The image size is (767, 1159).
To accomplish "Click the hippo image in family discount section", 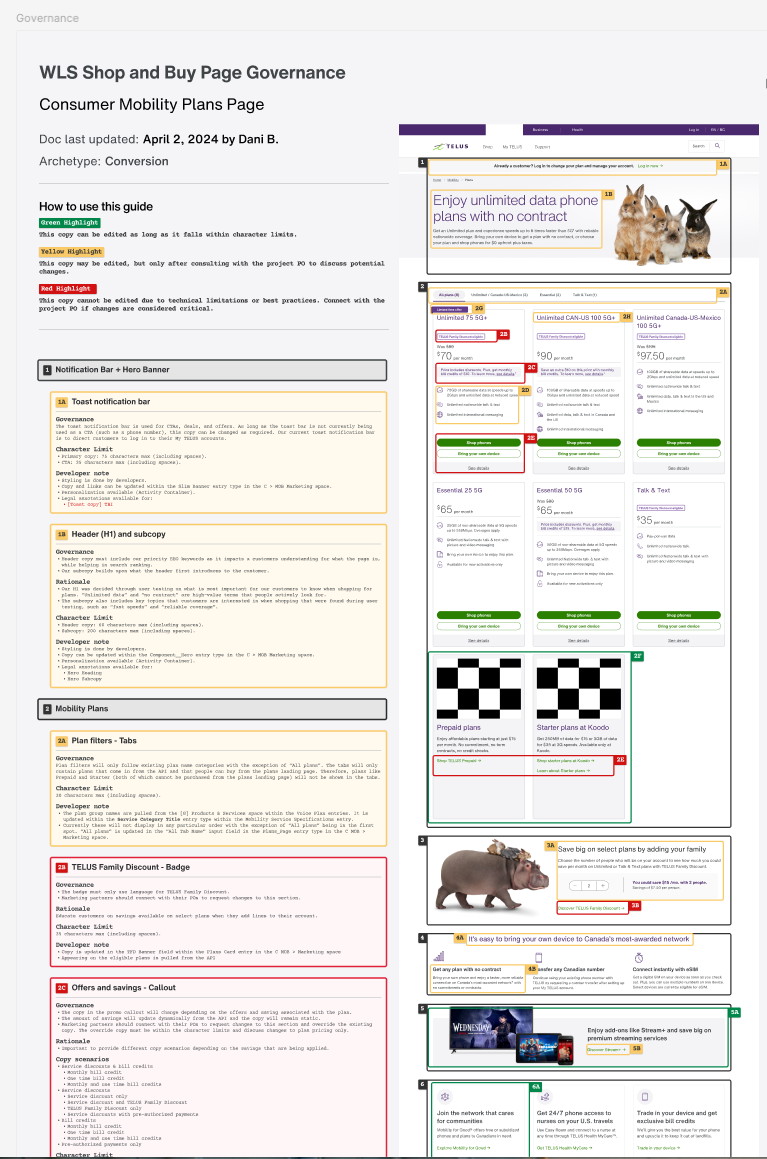I will (491, 876).
